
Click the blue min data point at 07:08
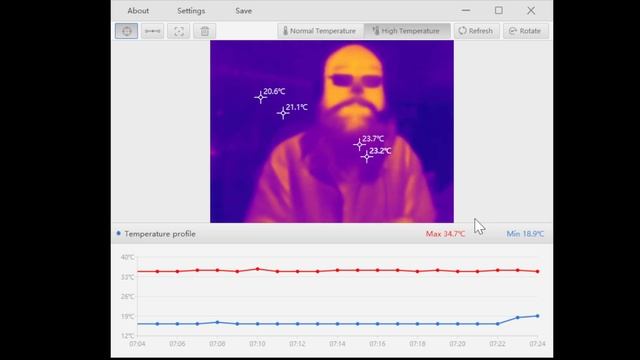point(218,322)
